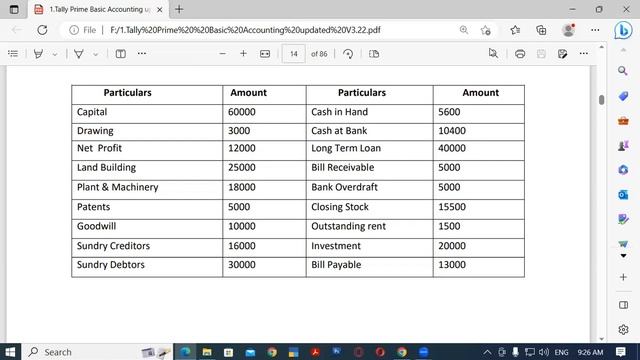This screenshot has height=360, width=640.
Task: Print the PDF document
Action: pyautogui.click(x=520, y=53)
